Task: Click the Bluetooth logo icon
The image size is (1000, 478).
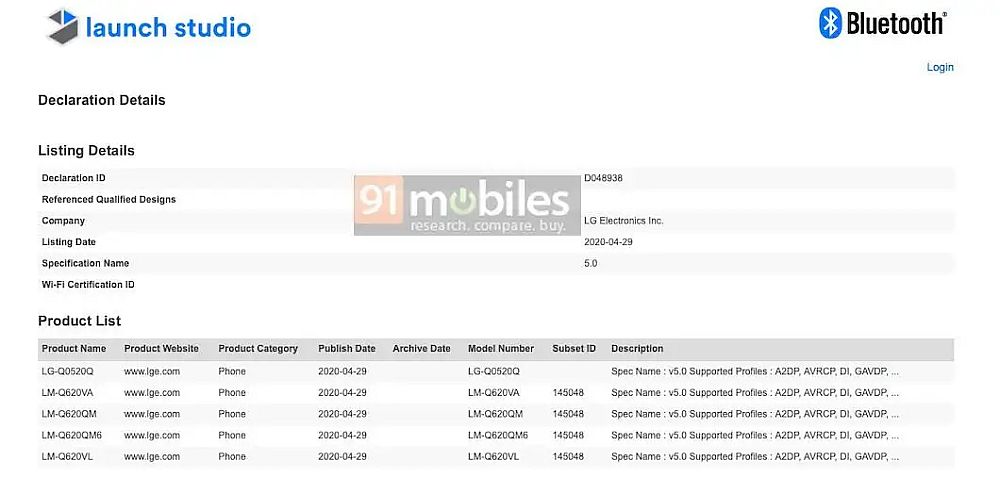Action: click(x=830, y=24)
